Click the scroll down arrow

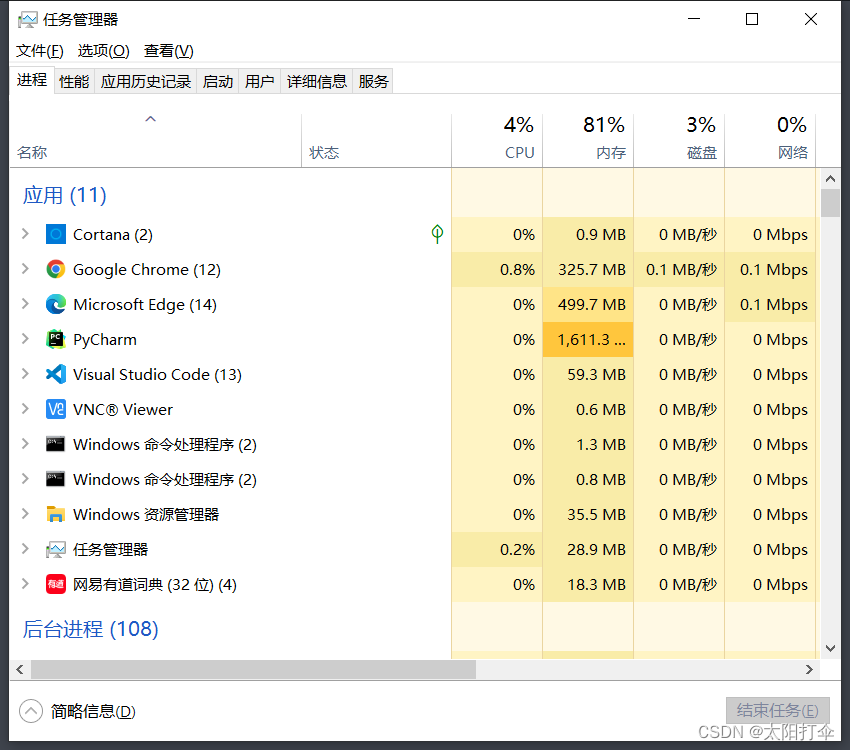coord(830,648)
